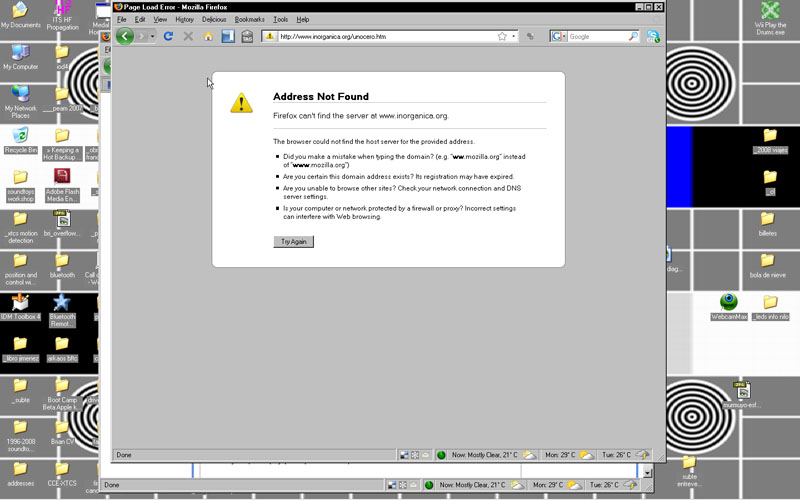
Task: Click the magnifier search icon
Action: (x=633, y=36)
